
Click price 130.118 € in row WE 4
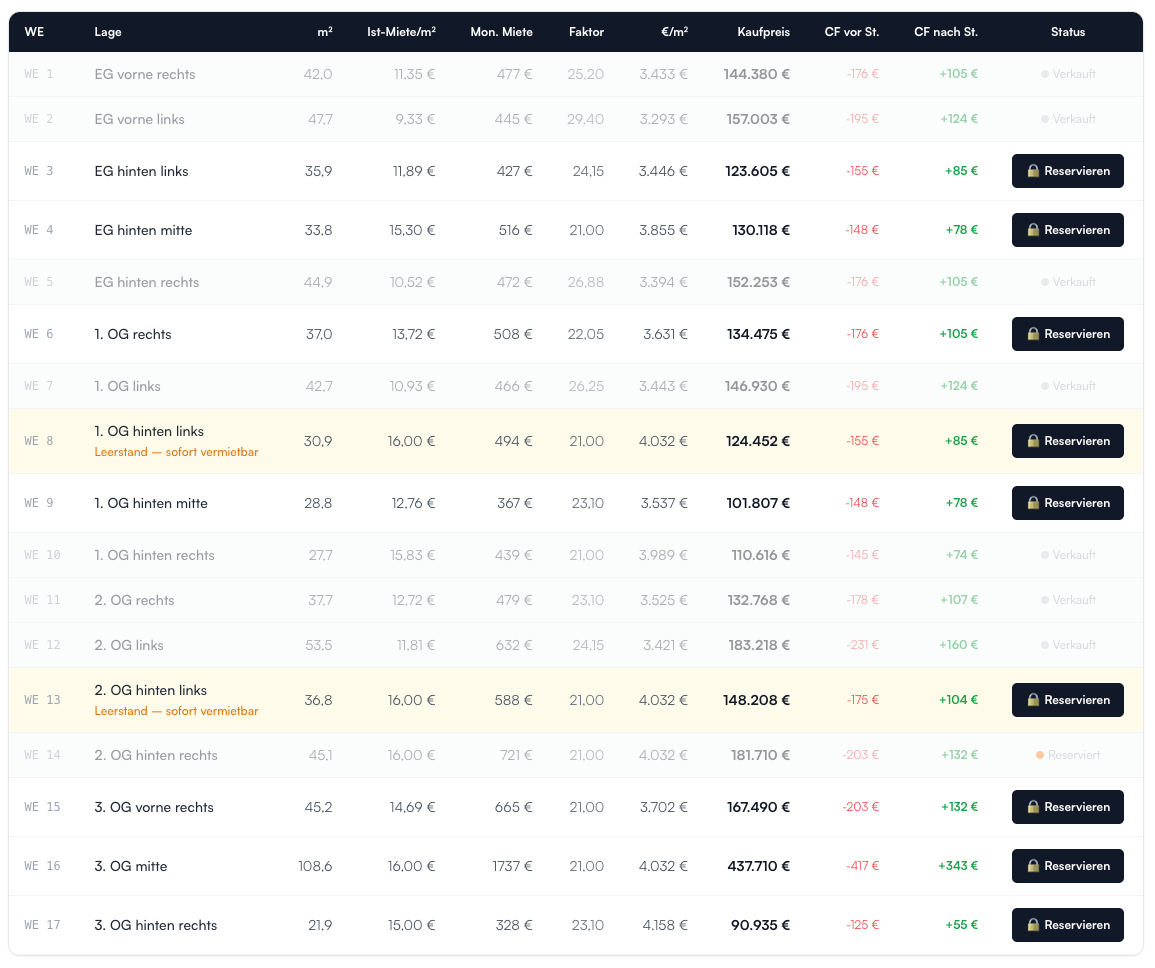click(x=761, y=230)
